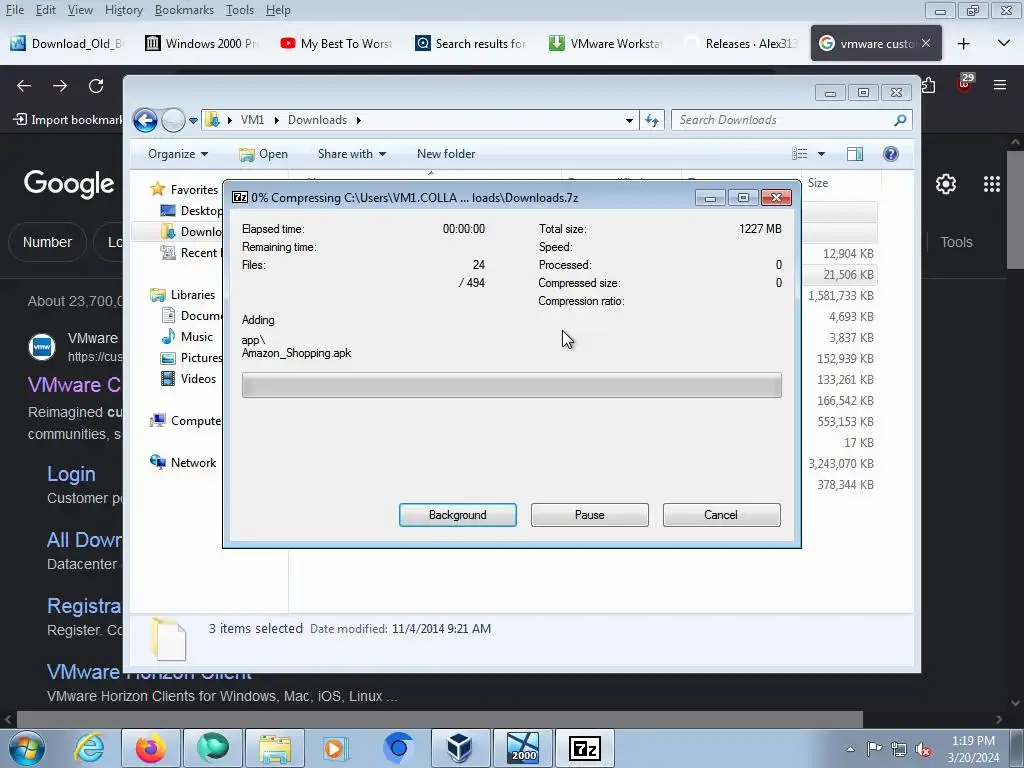This screenshot has height=768, width=1024.
Task: Click Import bookmarks button
Action: pos(68,120)
